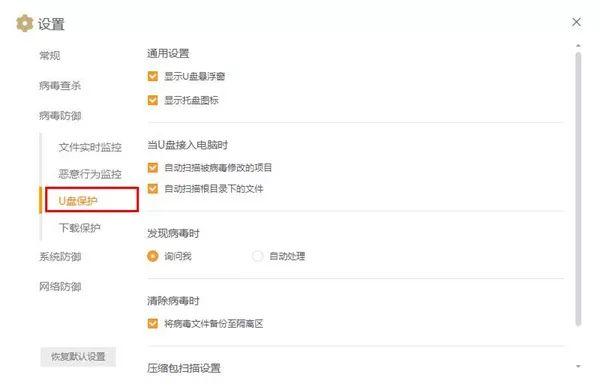
Task: Expand the 系统防御 category
Action: pos(60,257)
